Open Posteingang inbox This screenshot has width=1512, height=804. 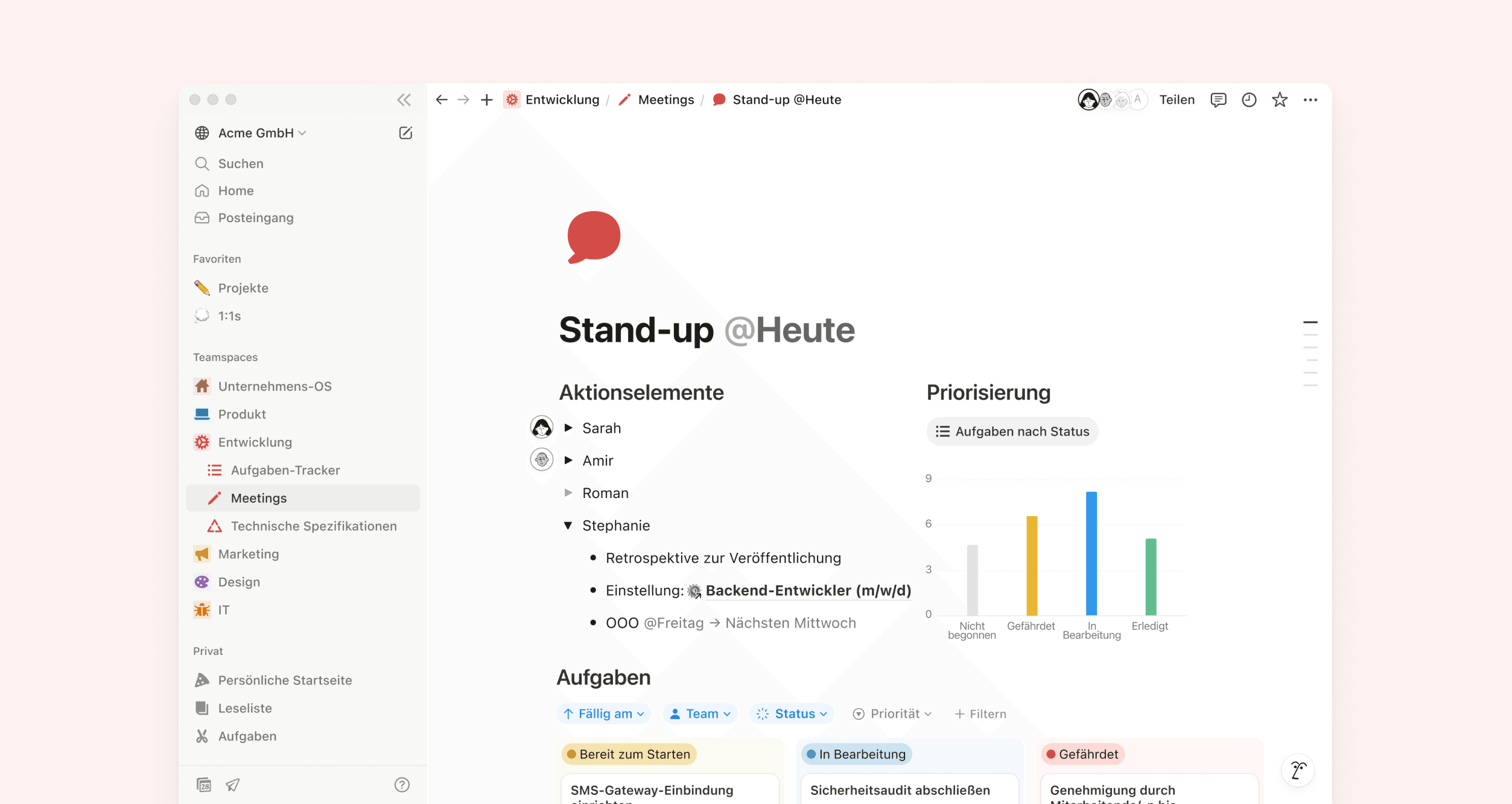pyautogui.click(x=302, y=218)
